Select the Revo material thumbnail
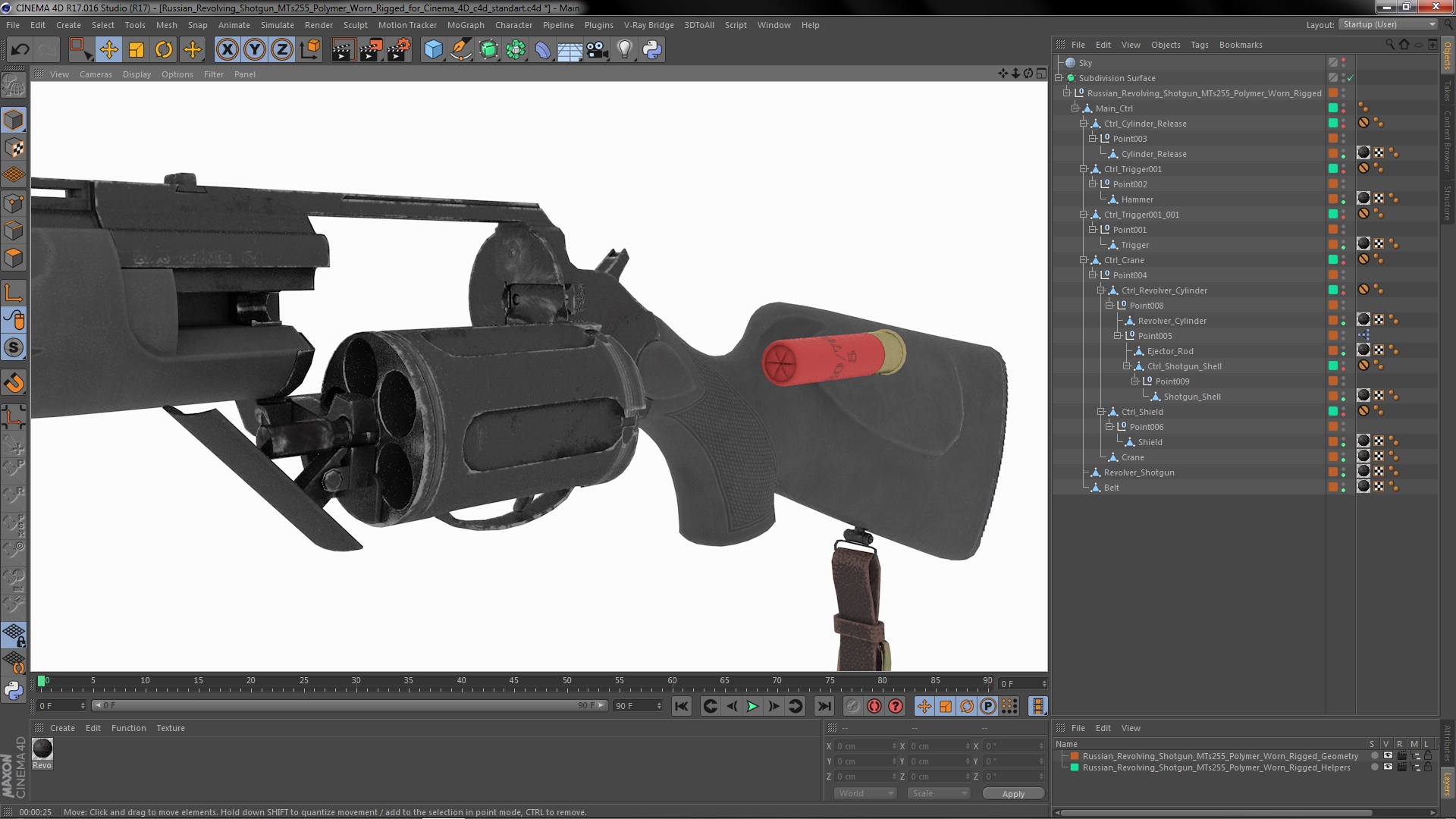Viewport: 1456px width, 819px height. tap(42, 749)
